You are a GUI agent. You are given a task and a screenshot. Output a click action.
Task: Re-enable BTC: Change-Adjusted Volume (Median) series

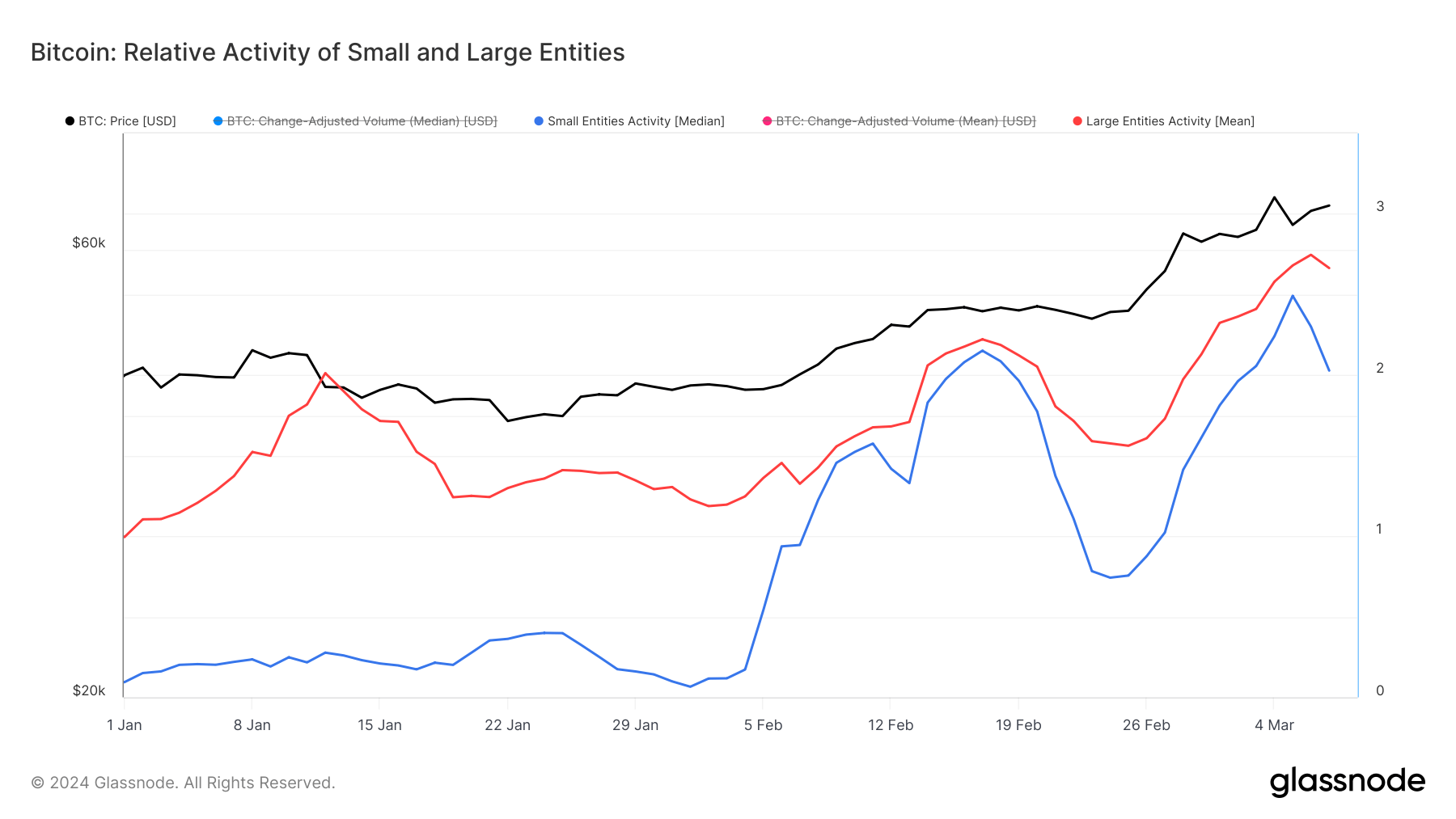pyautogui.click(x=360, y=121)
